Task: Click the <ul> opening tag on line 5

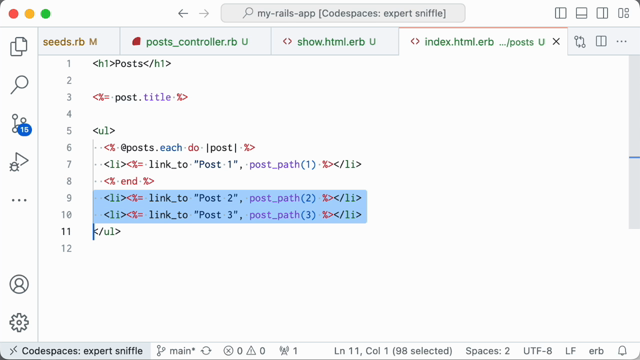Action: point(104,131)
